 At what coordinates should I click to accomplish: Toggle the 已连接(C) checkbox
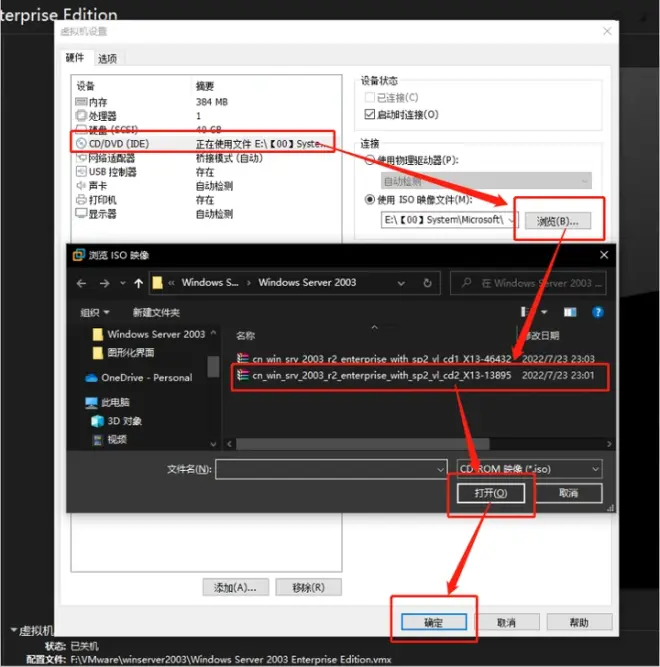(370, 97)
